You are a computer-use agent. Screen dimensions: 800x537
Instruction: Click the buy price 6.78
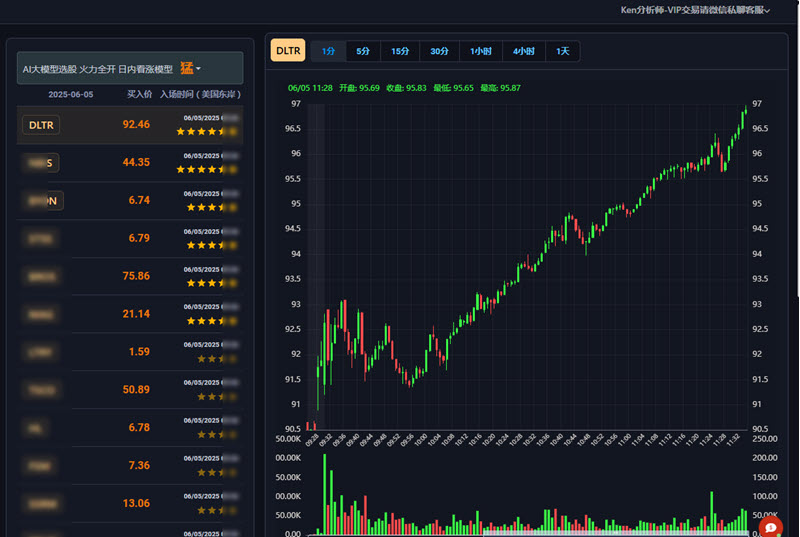pyautogui.click(x=139, y=427)
